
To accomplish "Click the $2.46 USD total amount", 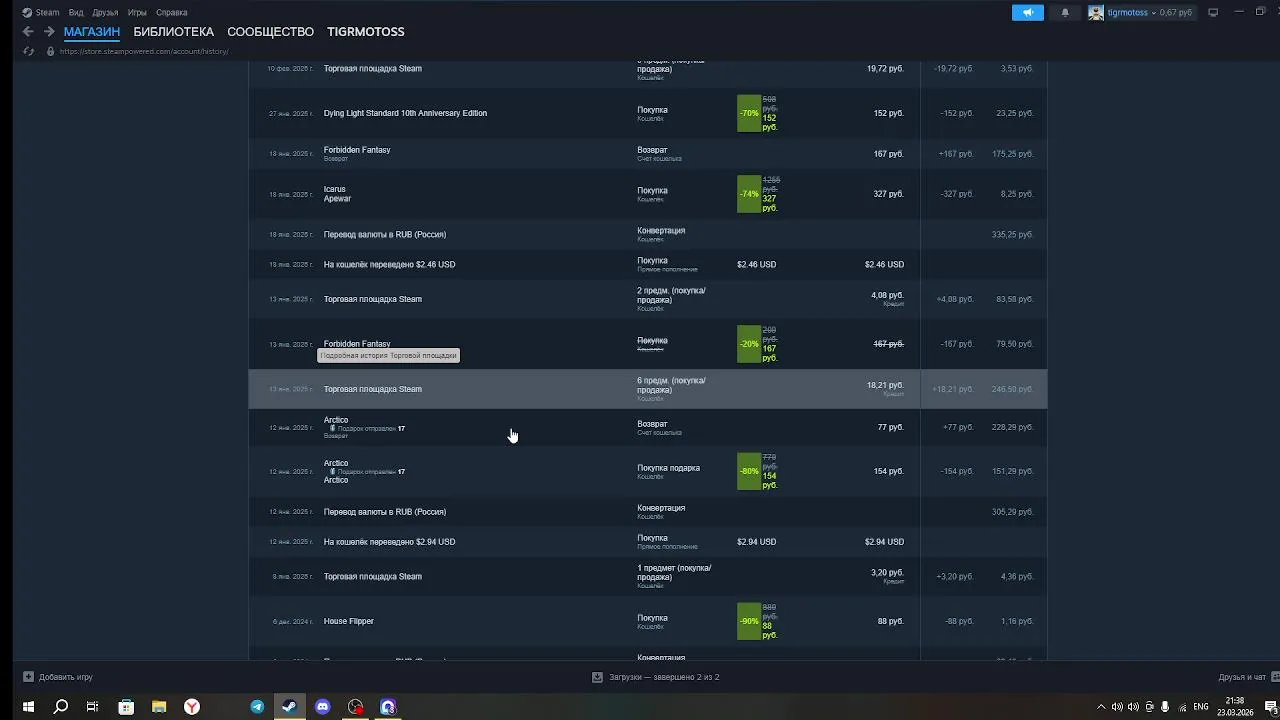I will pos(884,265).
